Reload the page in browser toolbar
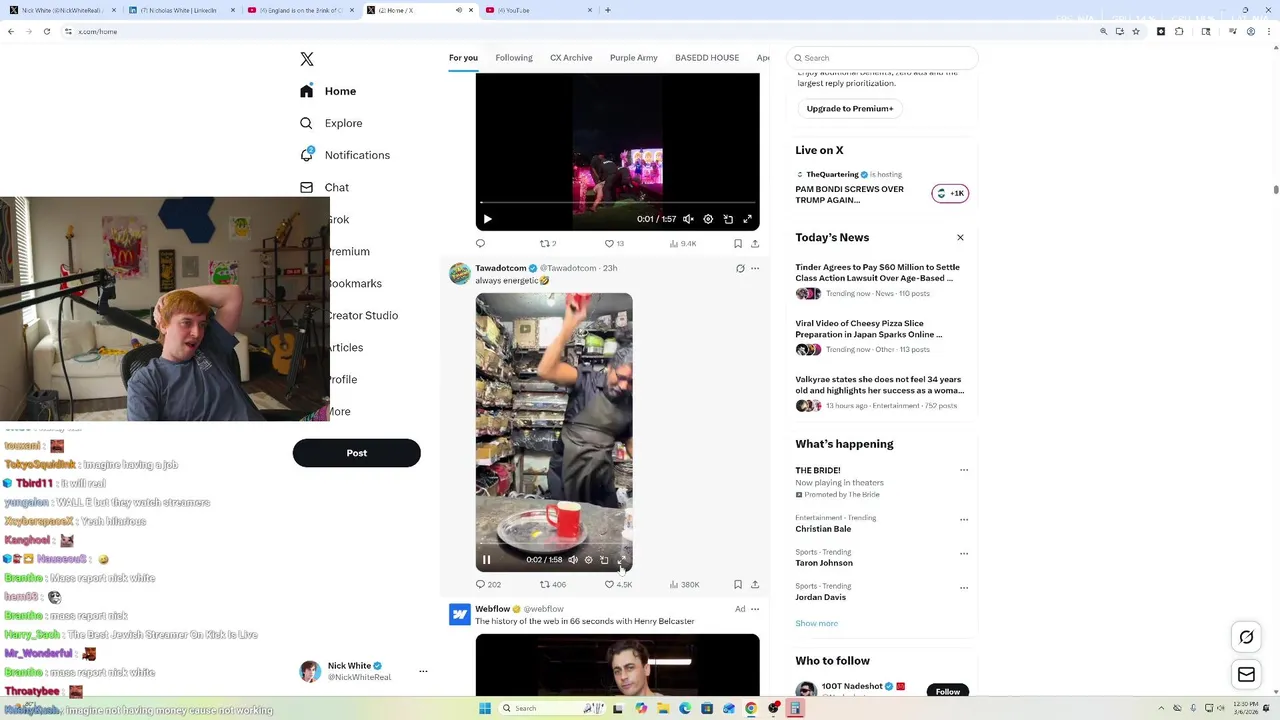1280x720 pixels. [x=46, y=31]
